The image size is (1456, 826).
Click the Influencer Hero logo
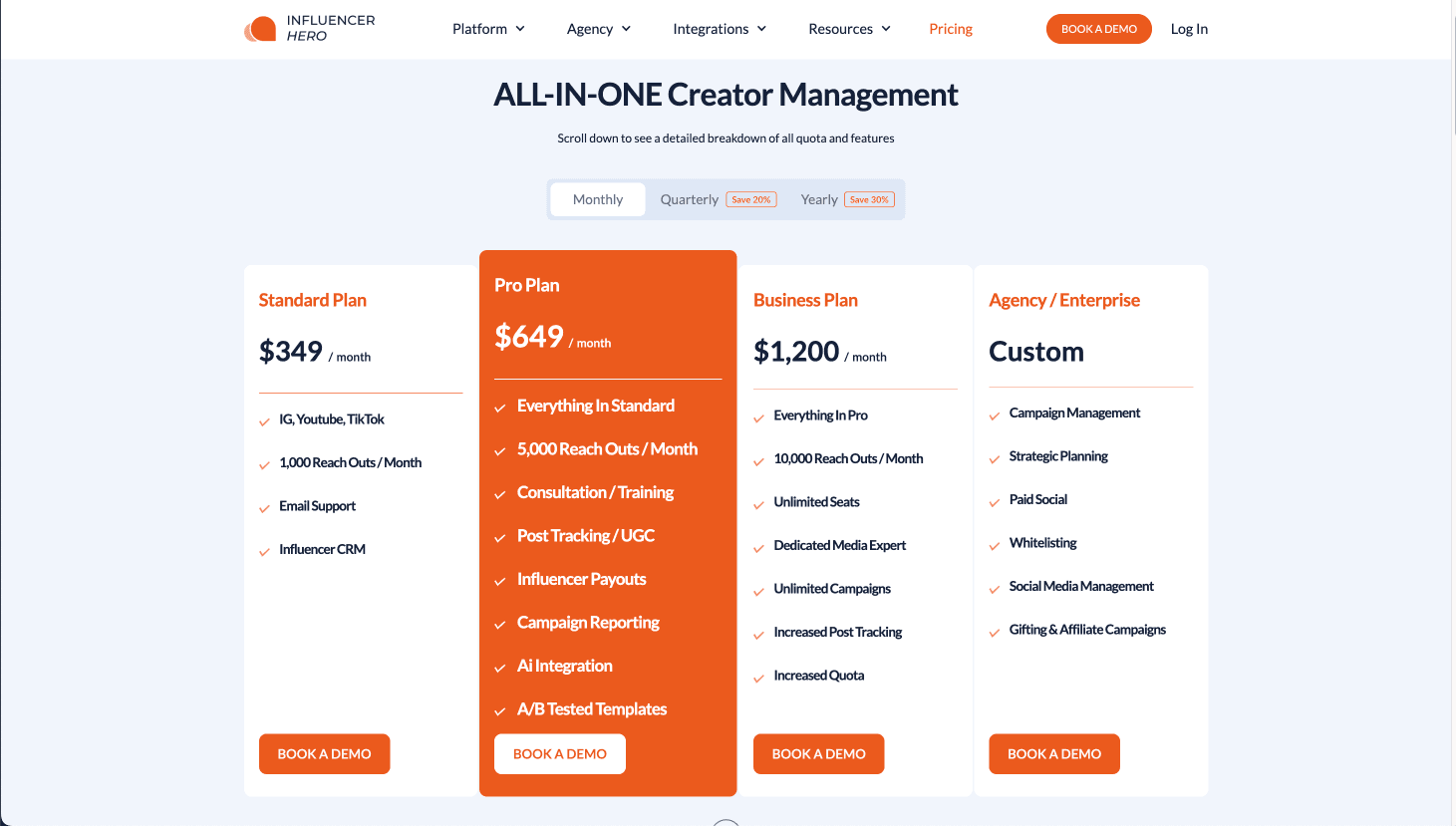310,28
